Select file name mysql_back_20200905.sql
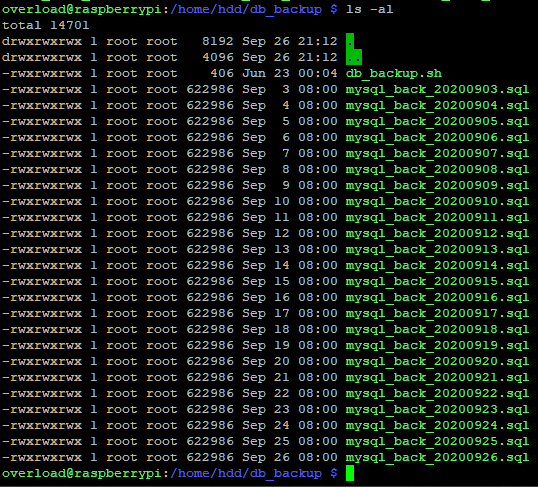Viewport: 538px width, 487px height. point(437,122)
